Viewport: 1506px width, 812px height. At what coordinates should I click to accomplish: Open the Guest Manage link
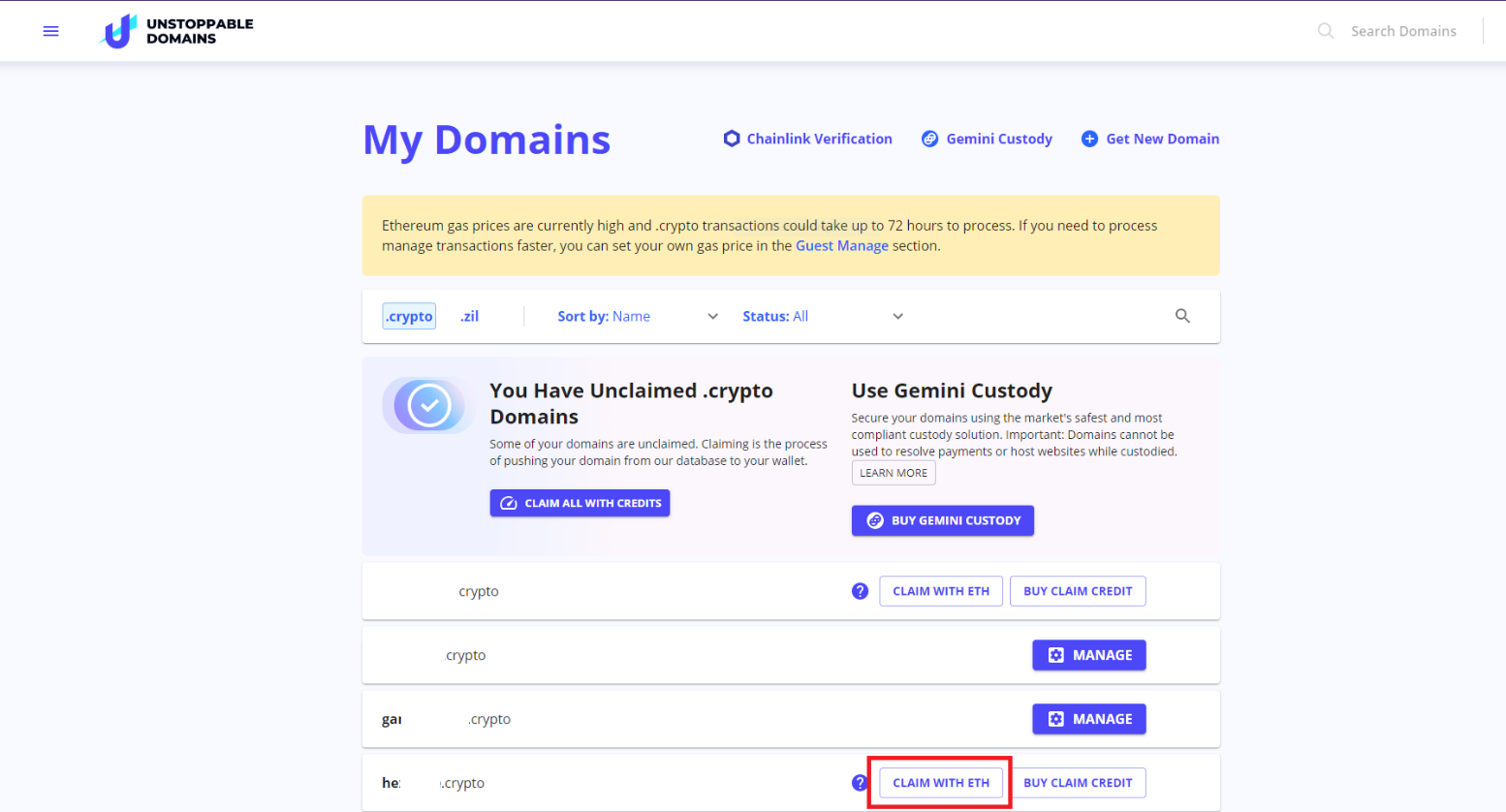pos(841,246)
